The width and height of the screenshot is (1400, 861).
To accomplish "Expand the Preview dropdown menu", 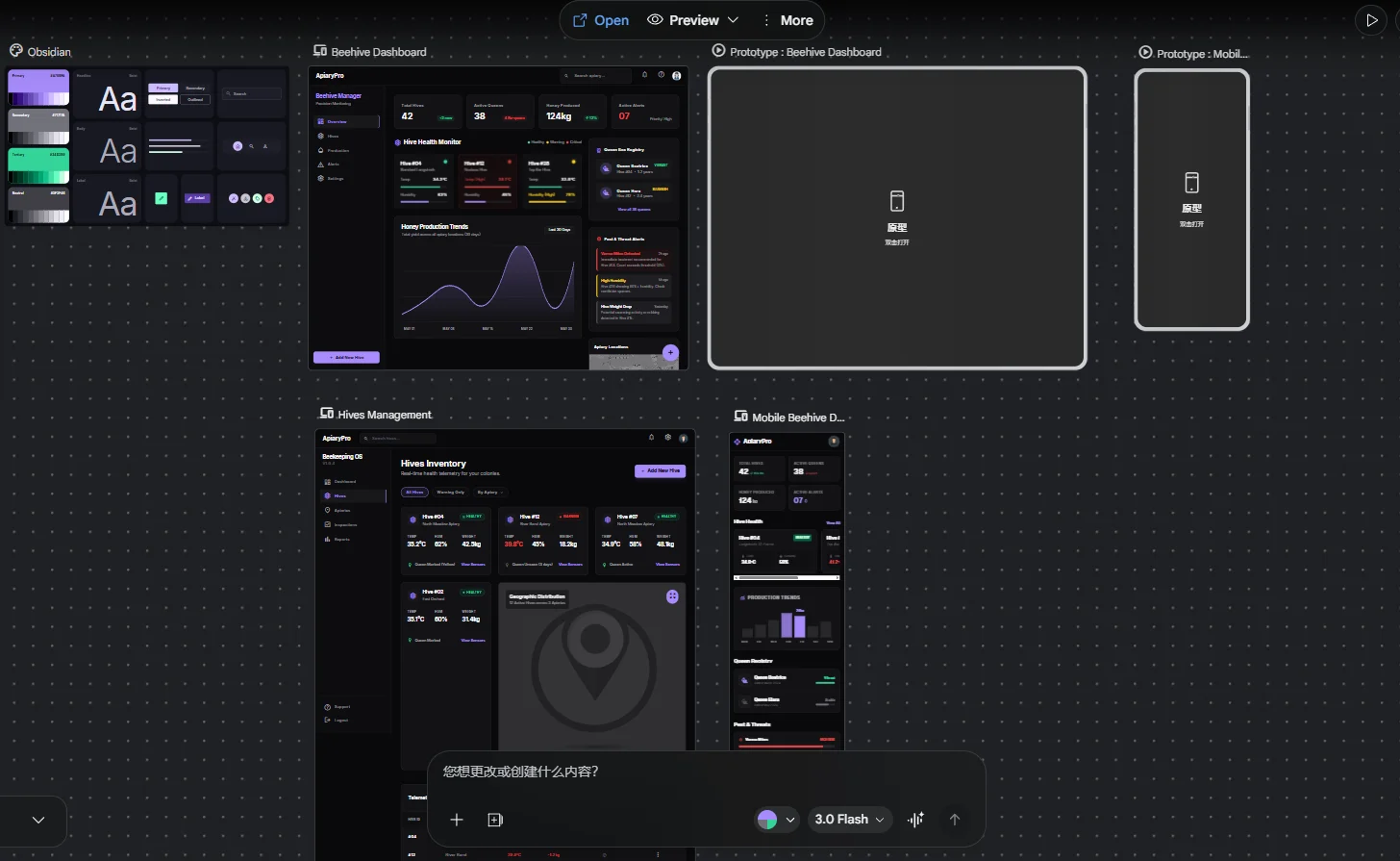I will pyautogui.click(x=693, y=20).
